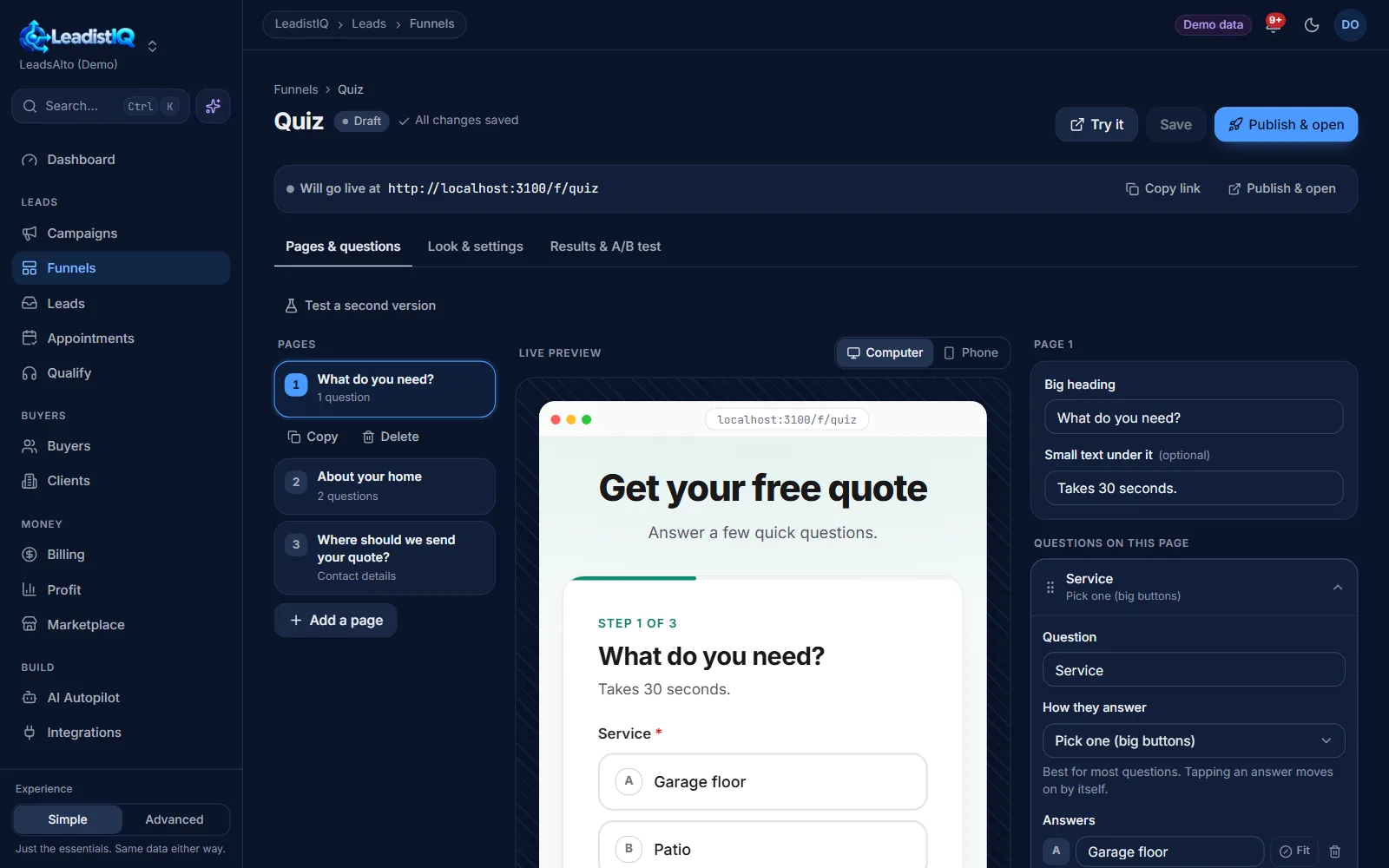Click Leads in the breadcrumb
This screenshot has width=1389, height=868.
tap(369, 24)
